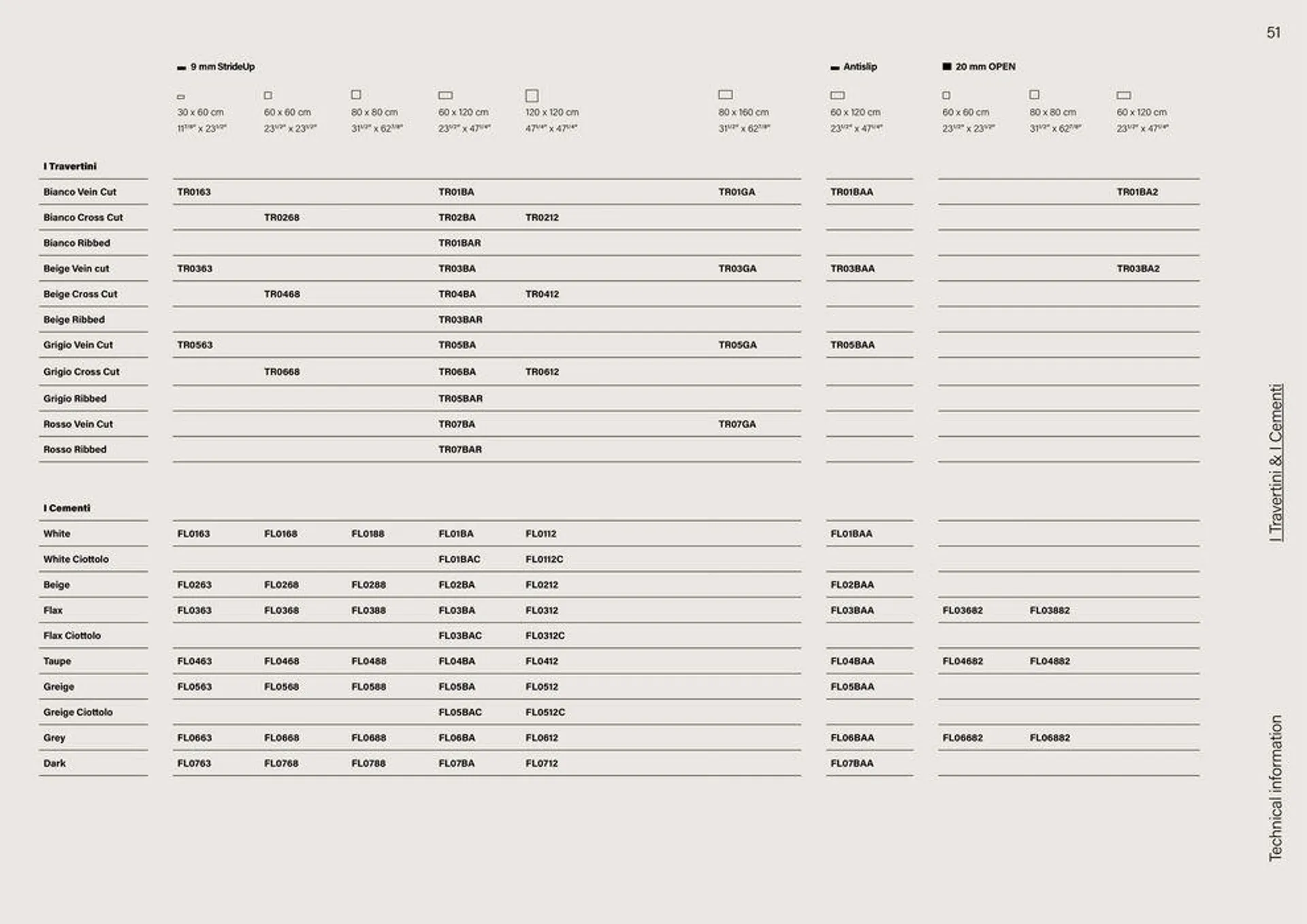Click the vertical 'I Travertini & I Cementi' label
This screenshot has width=1307, height=924.
[1276, 463]
